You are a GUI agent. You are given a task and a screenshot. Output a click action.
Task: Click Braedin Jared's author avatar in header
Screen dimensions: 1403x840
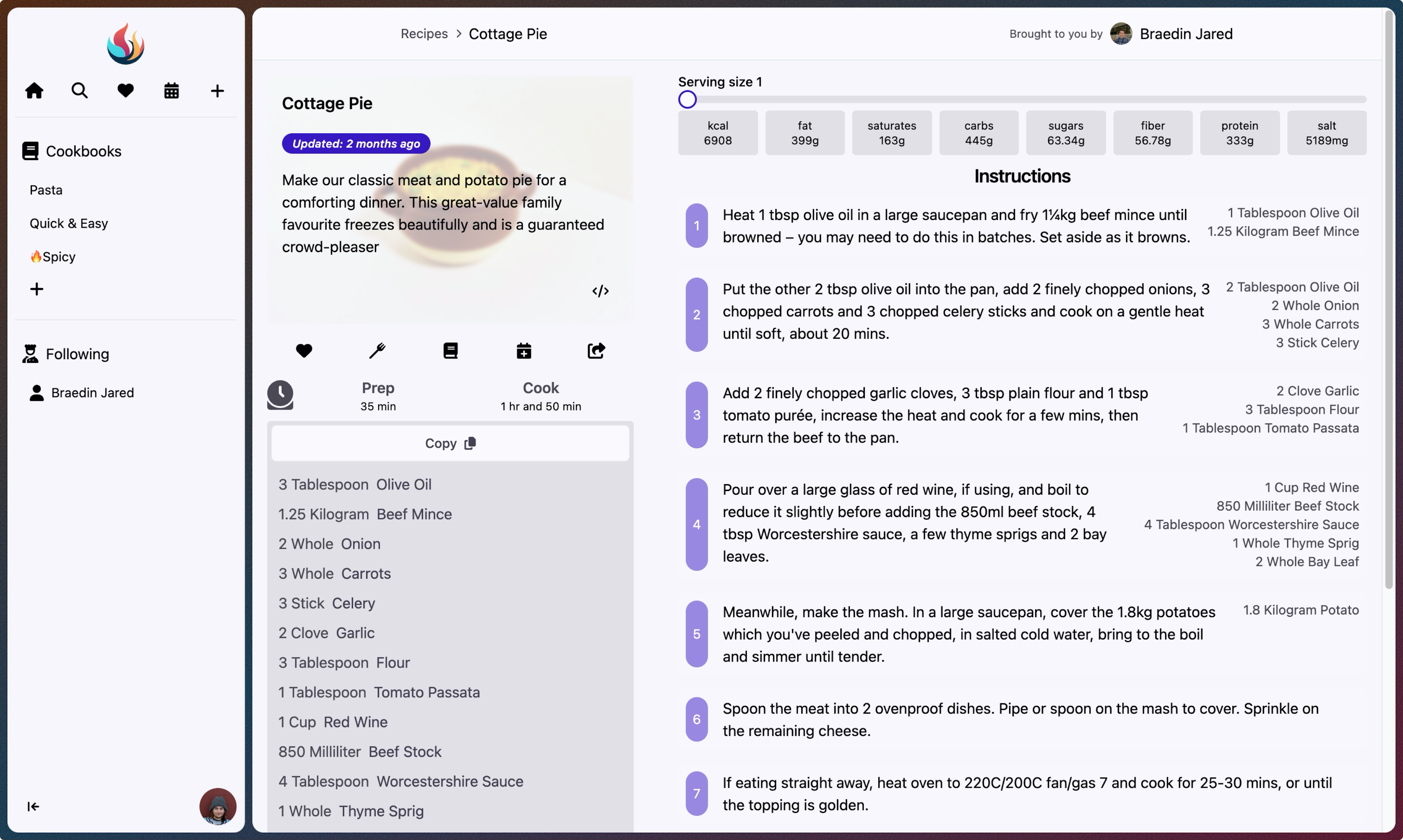pos(1121,33)
